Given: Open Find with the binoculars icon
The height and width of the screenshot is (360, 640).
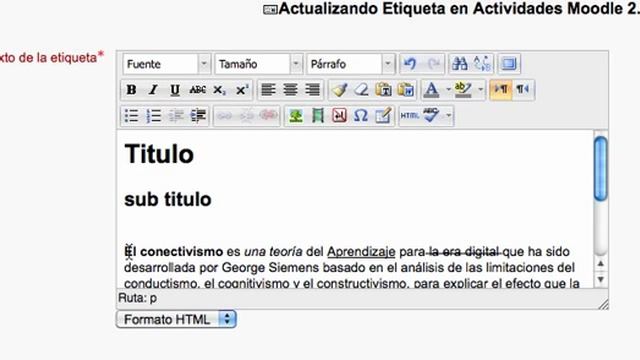Looking at the screenshot, I should point(460,64).
